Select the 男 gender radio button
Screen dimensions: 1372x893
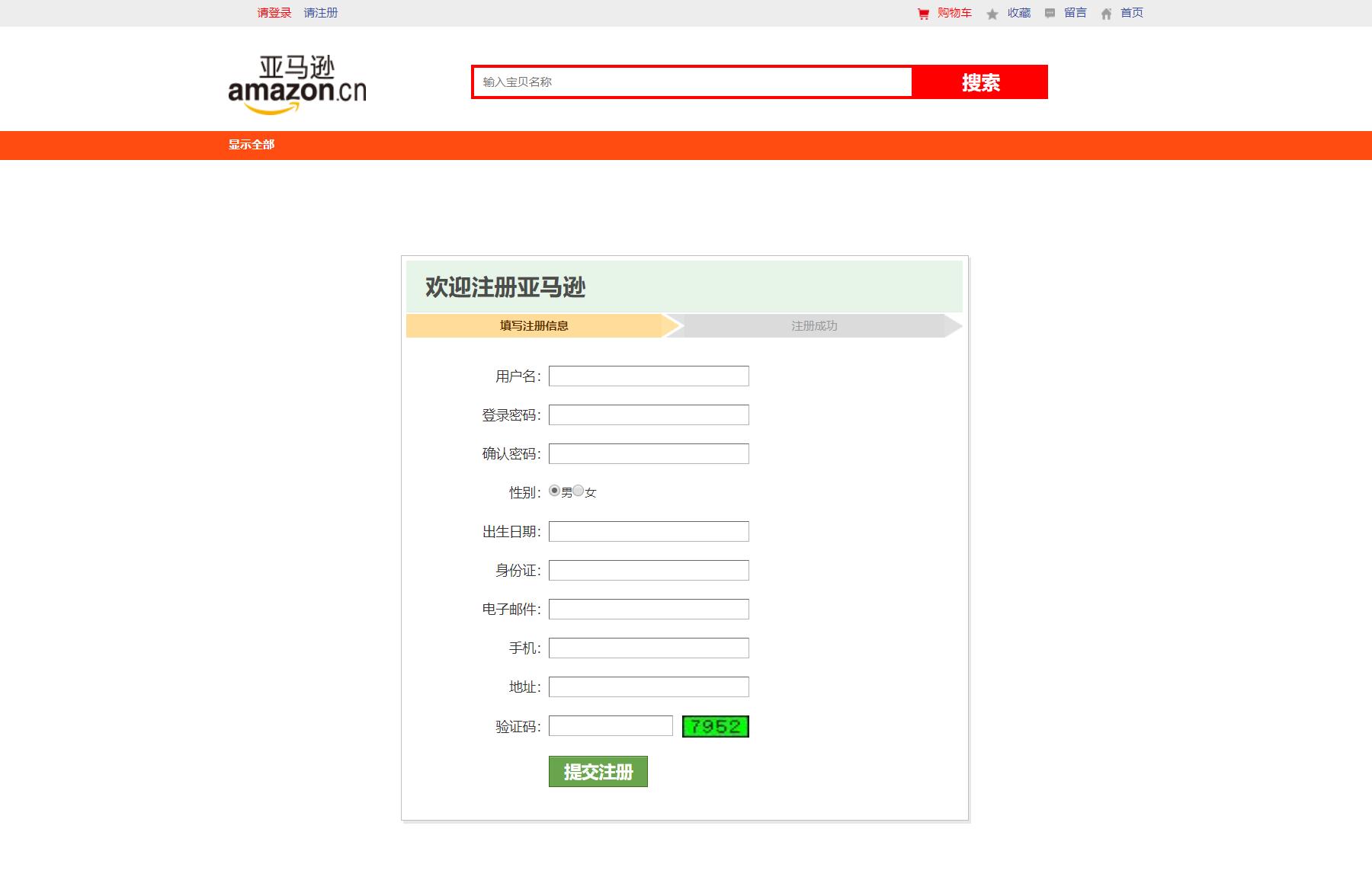[554, 491]
